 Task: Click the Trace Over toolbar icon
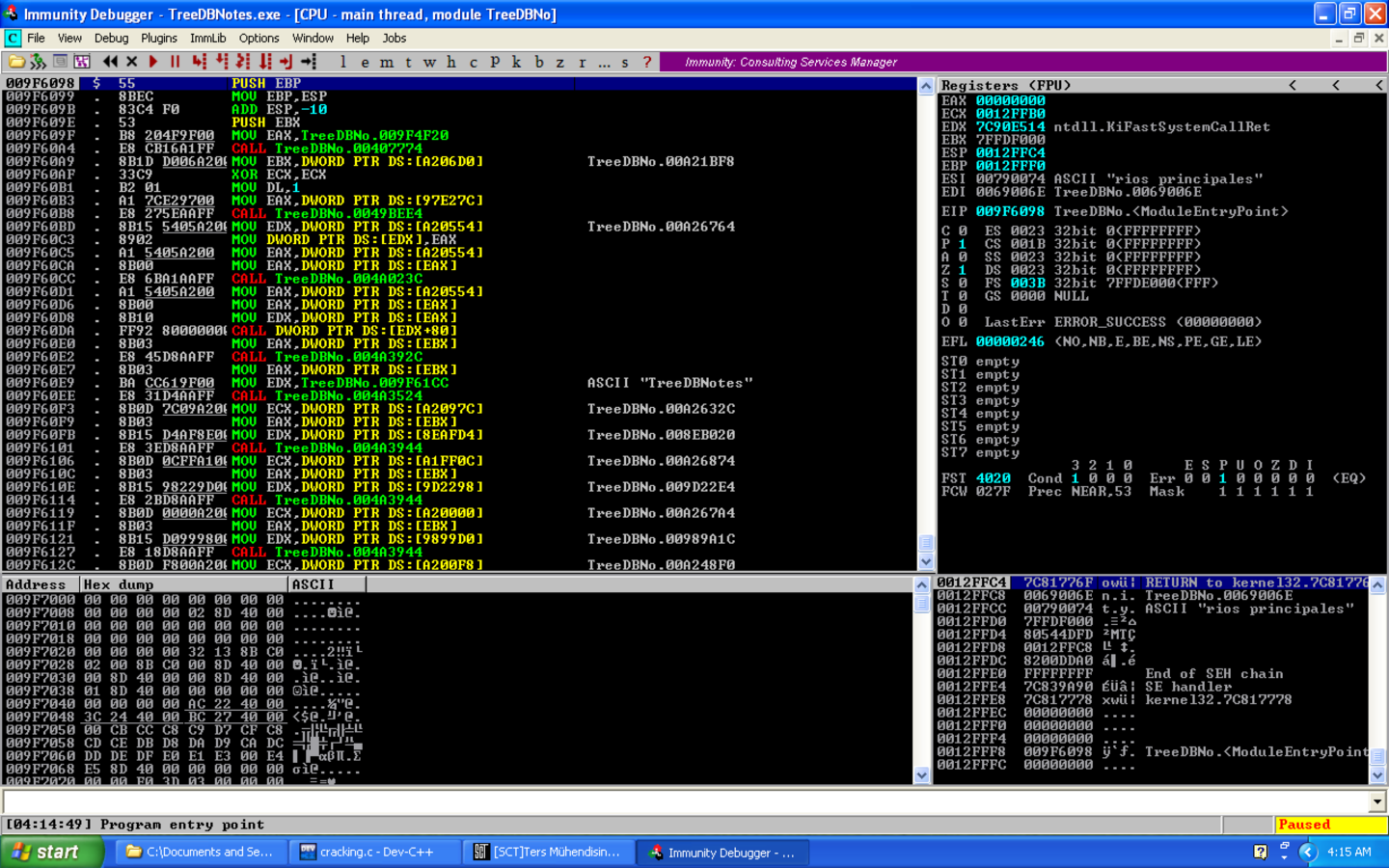click(x=264, y=62)
